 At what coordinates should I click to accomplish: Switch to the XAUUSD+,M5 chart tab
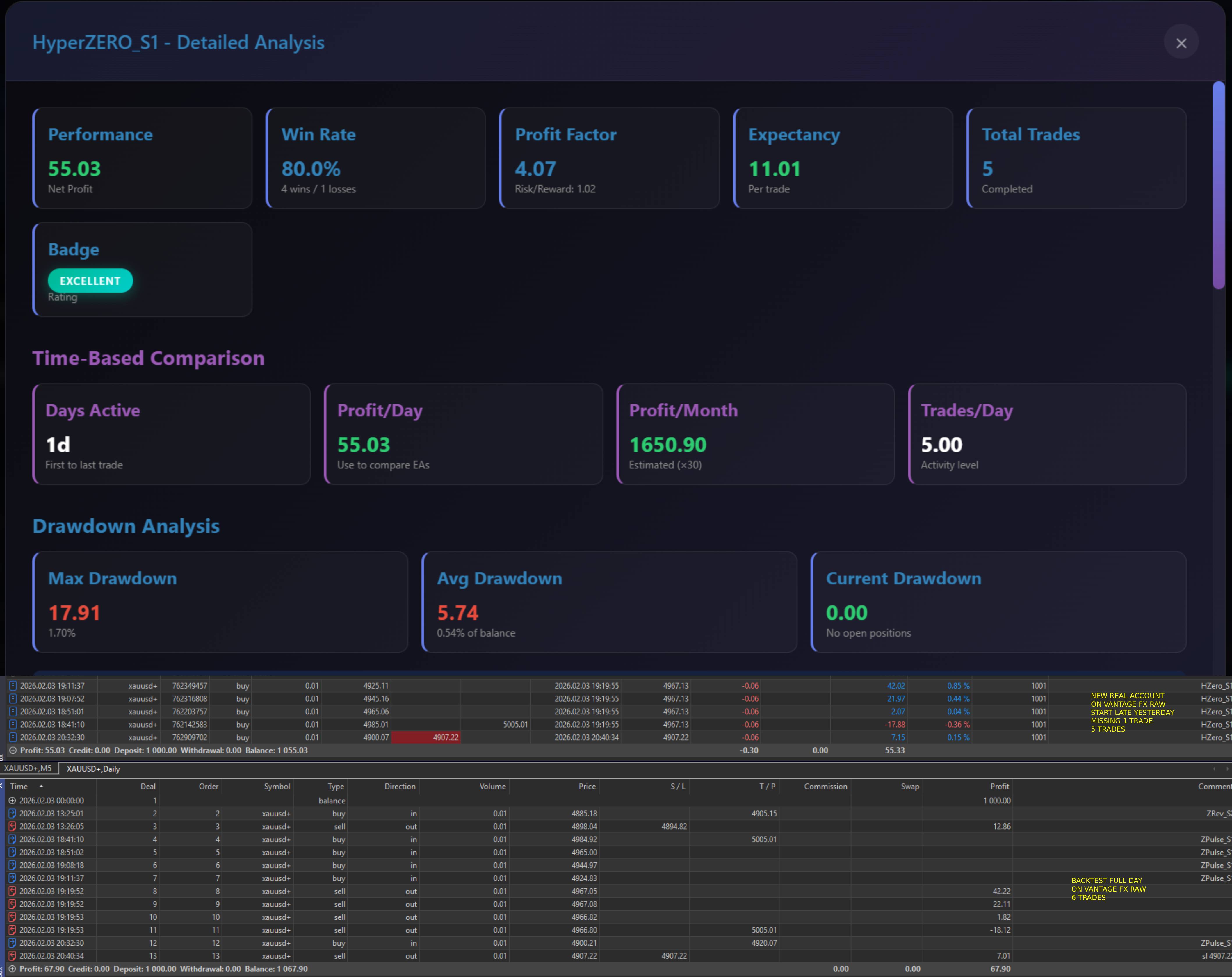coord(28,769)
